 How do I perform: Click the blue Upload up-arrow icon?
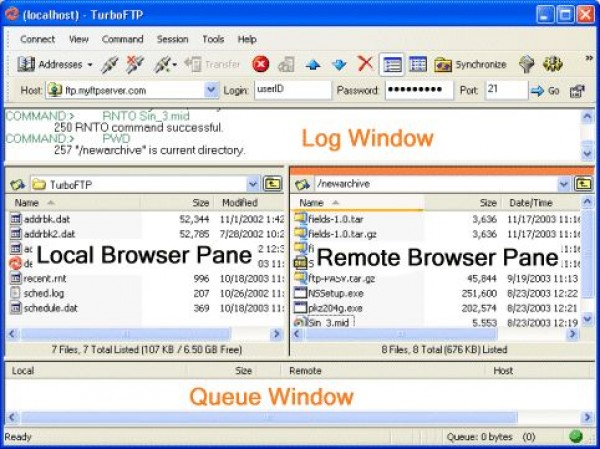313,65
